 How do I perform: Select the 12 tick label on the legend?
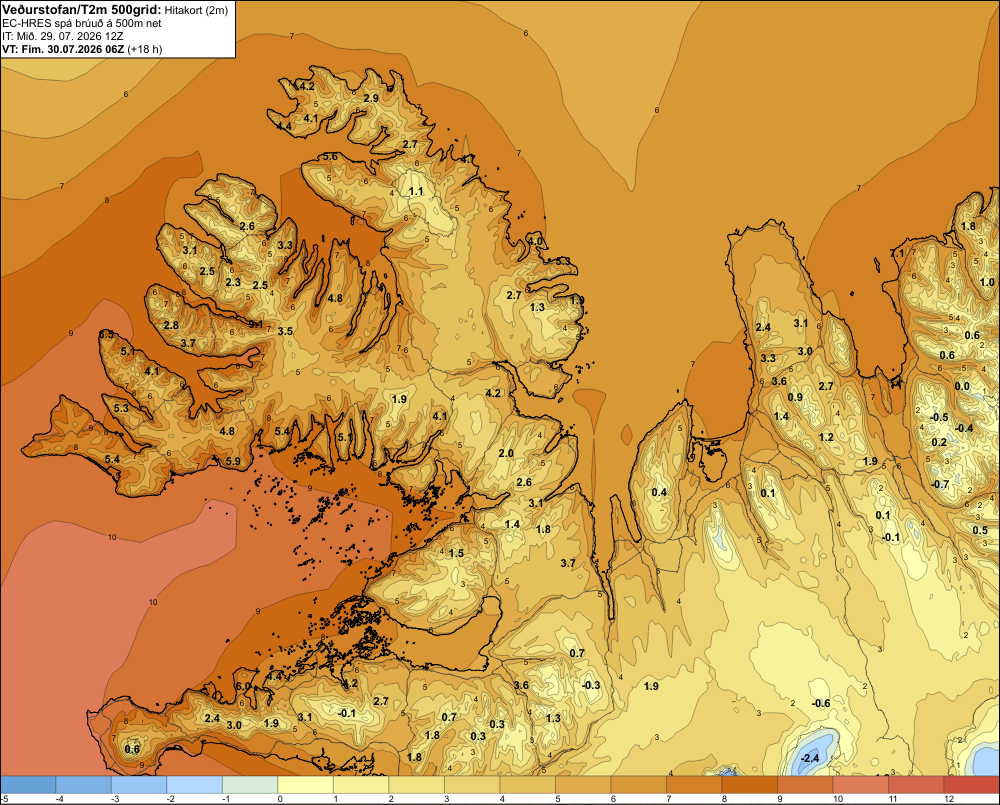click(949, 799)
